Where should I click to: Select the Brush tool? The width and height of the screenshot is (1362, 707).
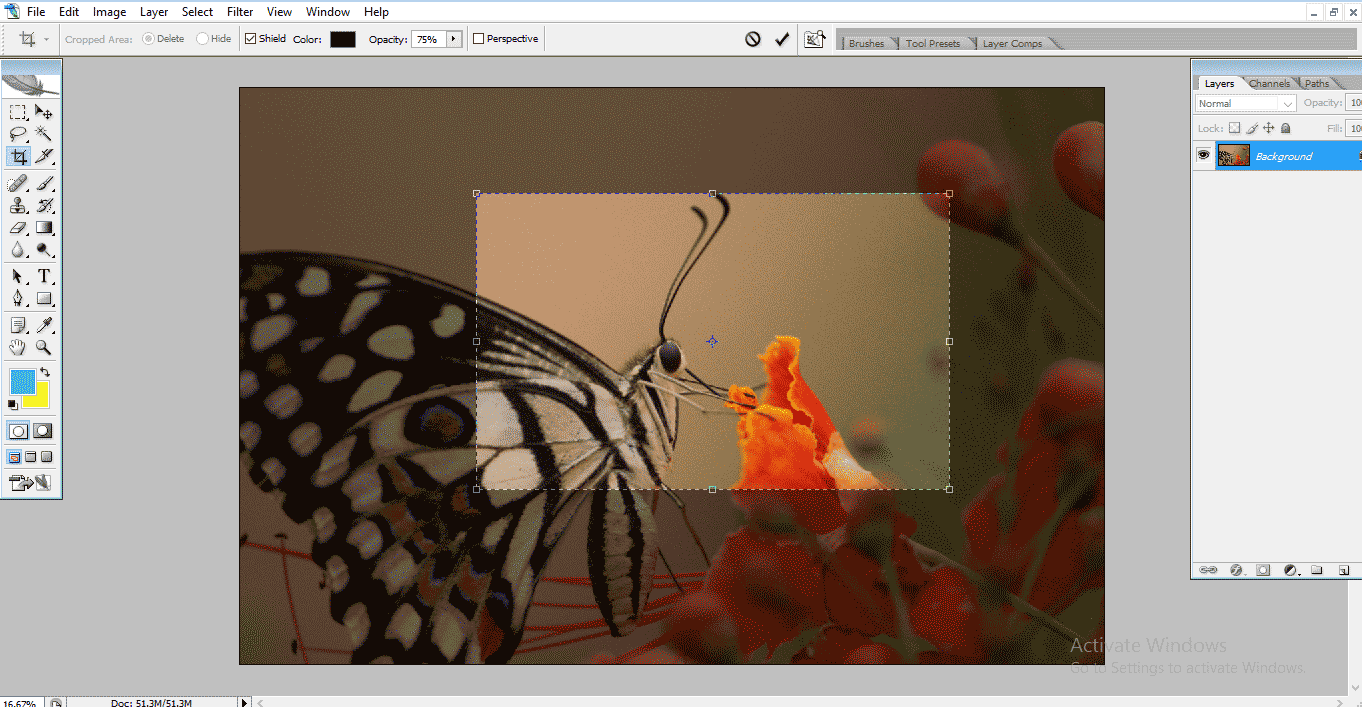point(44,184)
